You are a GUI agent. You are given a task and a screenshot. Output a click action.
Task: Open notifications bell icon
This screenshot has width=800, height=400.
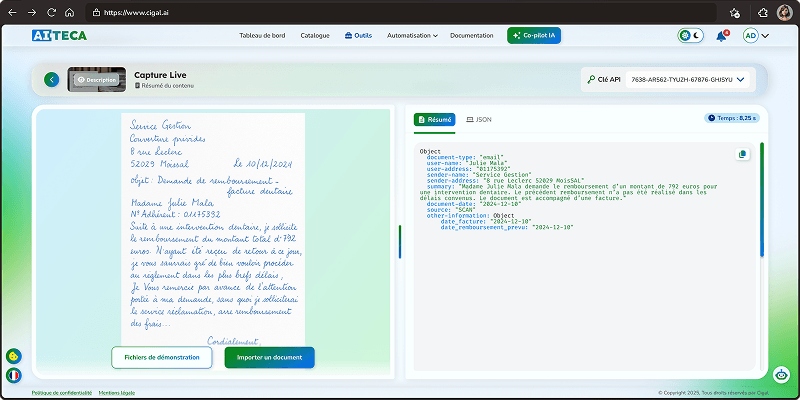721,36
